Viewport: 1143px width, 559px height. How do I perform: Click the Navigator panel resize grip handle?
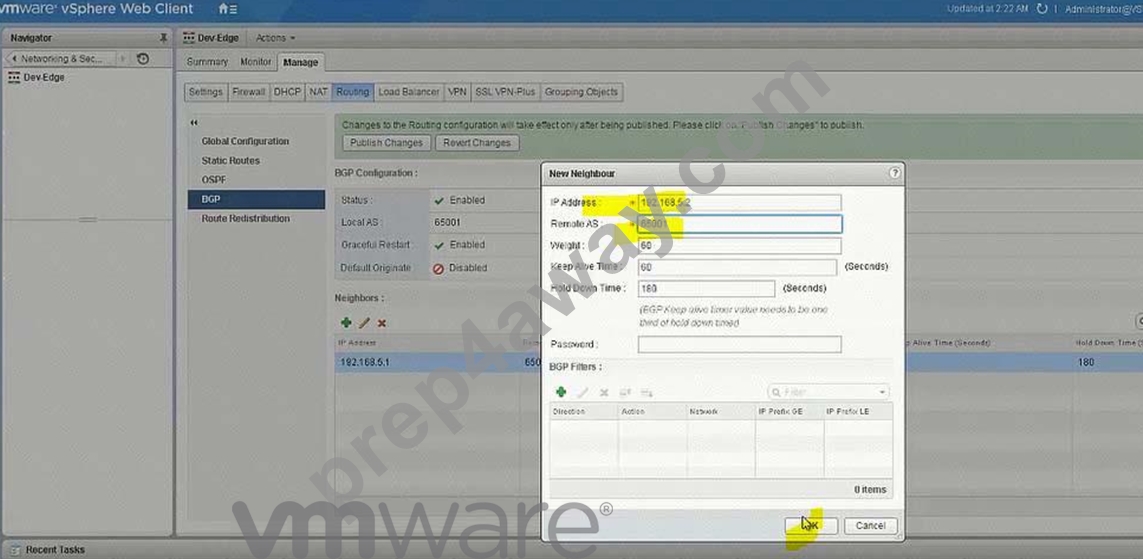(87, 219)
